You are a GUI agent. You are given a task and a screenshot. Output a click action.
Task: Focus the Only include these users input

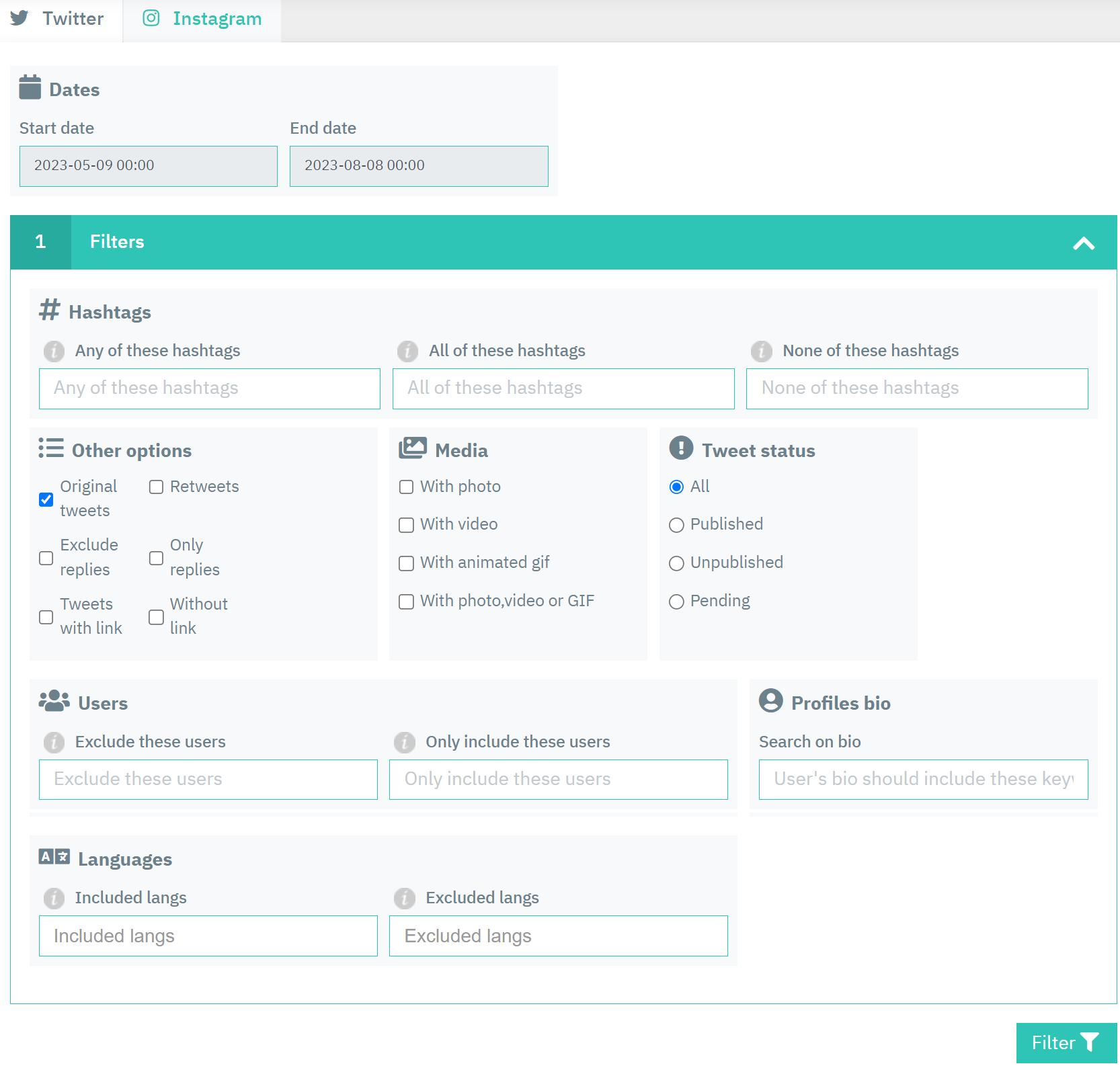pos(559,780)
